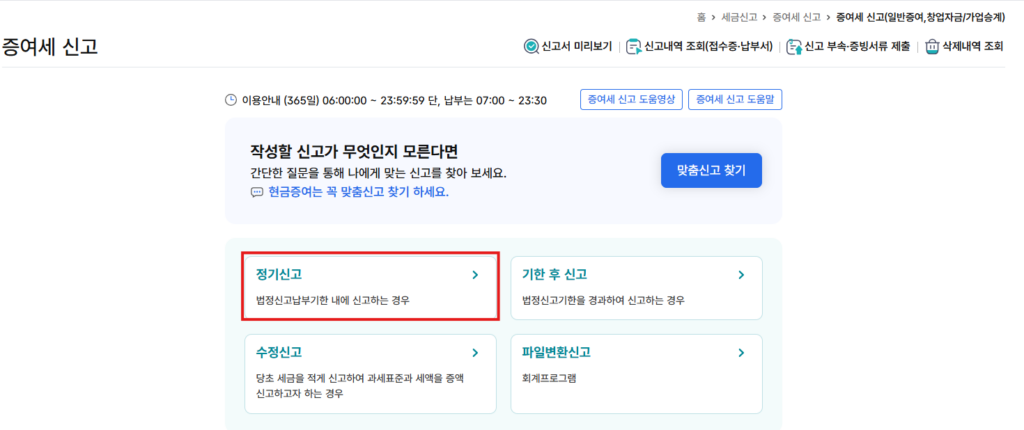The width and height of the screenshot is (1024, 430).
Task: Open the 현금증여는 꼭 맞춤신고 찾기 link
Action: click(359, 193)
